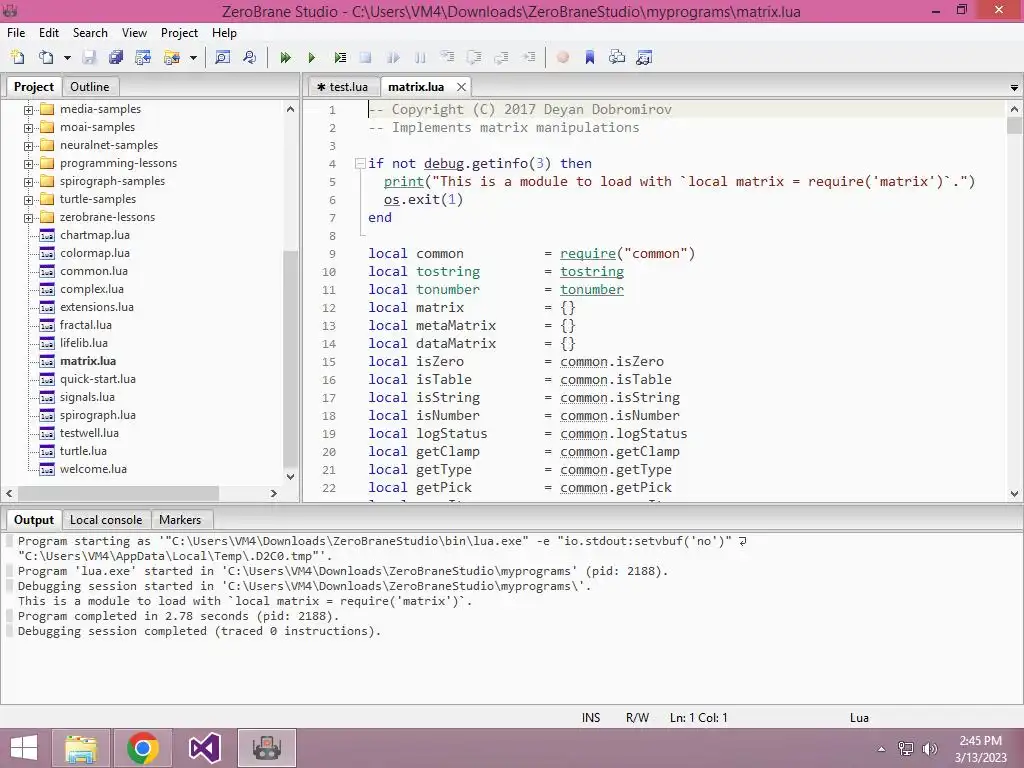This screenshot has width=1024, height=768.
Task: Expand the turtle-samples folder
Action: pos(28,200)
